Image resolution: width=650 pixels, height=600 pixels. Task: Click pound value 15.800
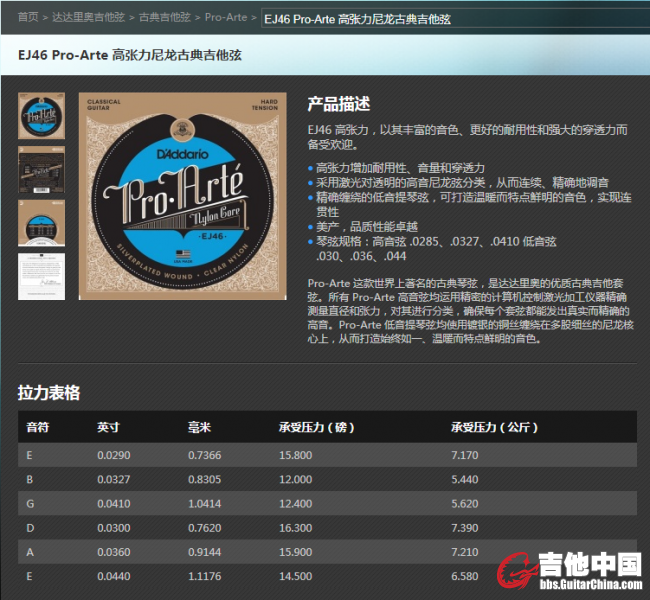[x=296, y=455]
